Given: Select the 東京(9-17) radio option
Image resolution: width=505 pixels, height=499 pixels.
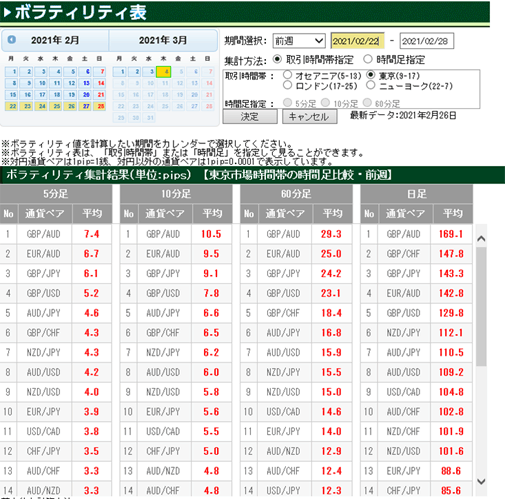Looking at the screenshot, I should [x=370, y=75].
